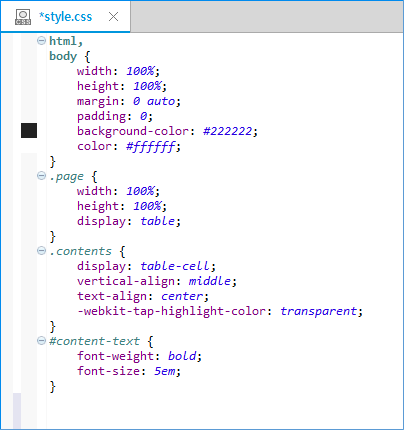Click 'height: 100%' under .page
Viewport: 404px width, 430px height.
point(122,206)
